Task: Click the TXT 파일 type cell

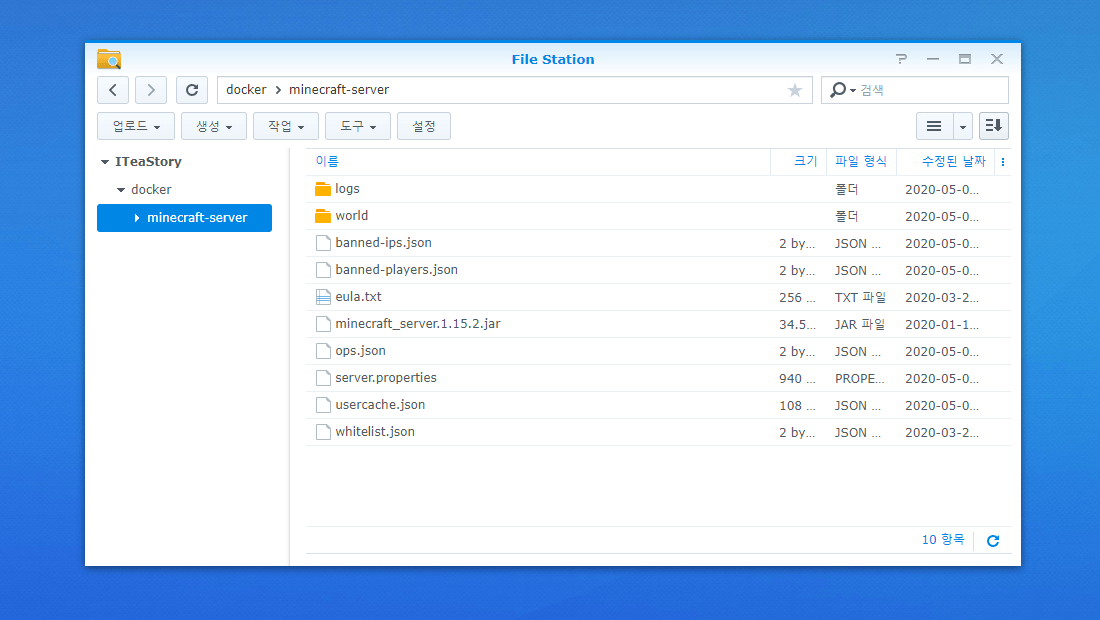Action: coord(860,297)
